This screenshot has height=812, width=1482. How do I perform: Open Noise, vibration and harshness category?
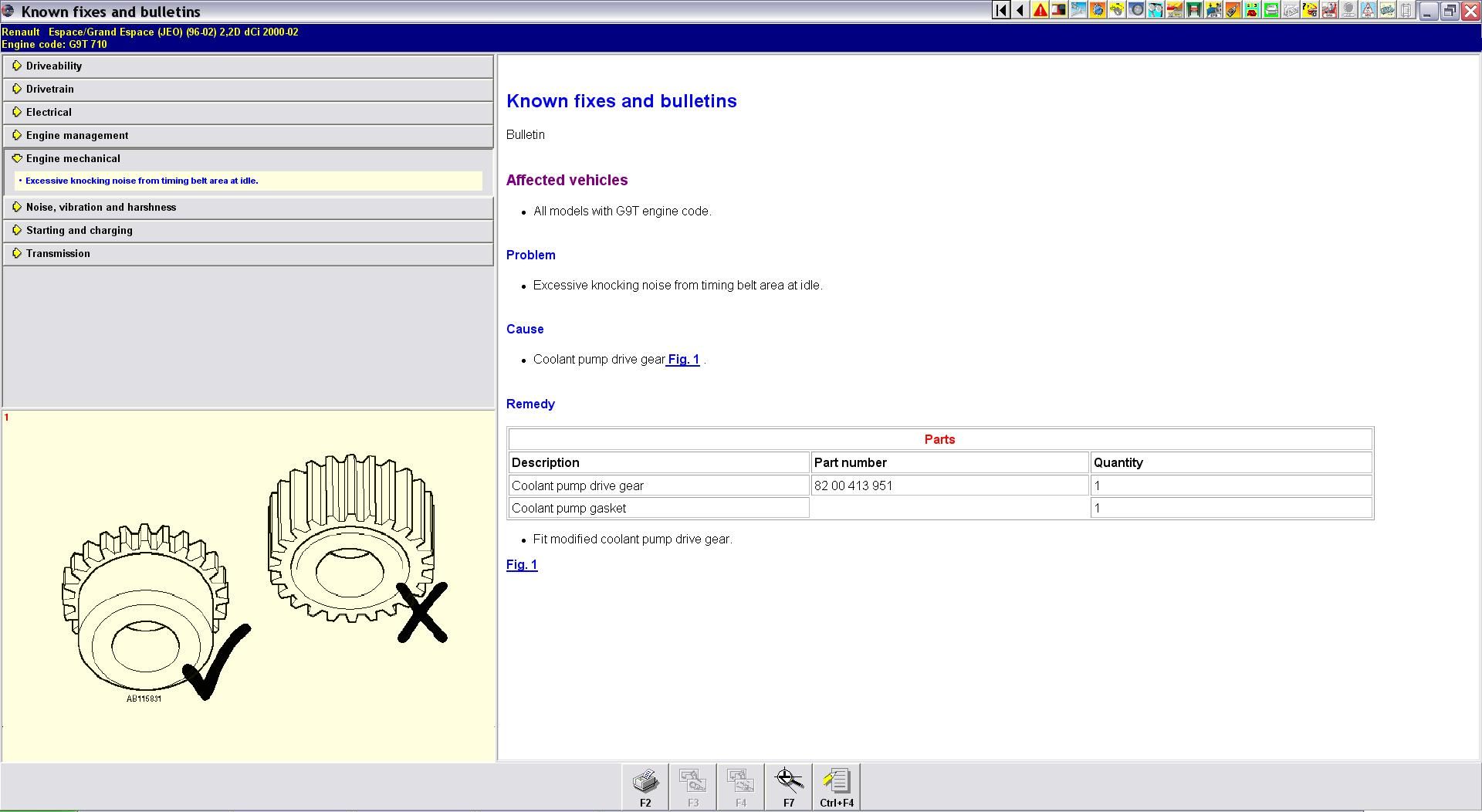click(x=101, y=207)
